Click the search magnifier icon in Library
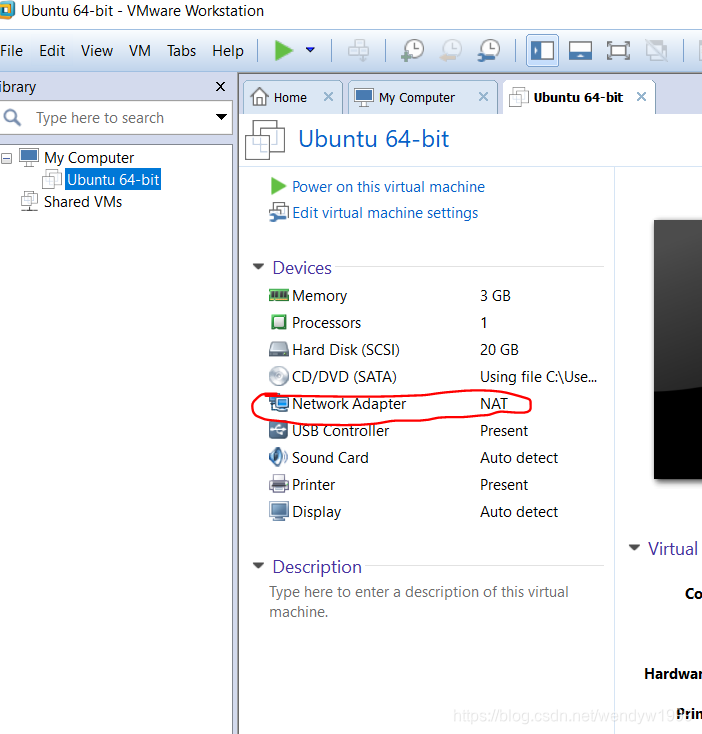The width and height of the screenshot is (702, 734). click(13, 117)
